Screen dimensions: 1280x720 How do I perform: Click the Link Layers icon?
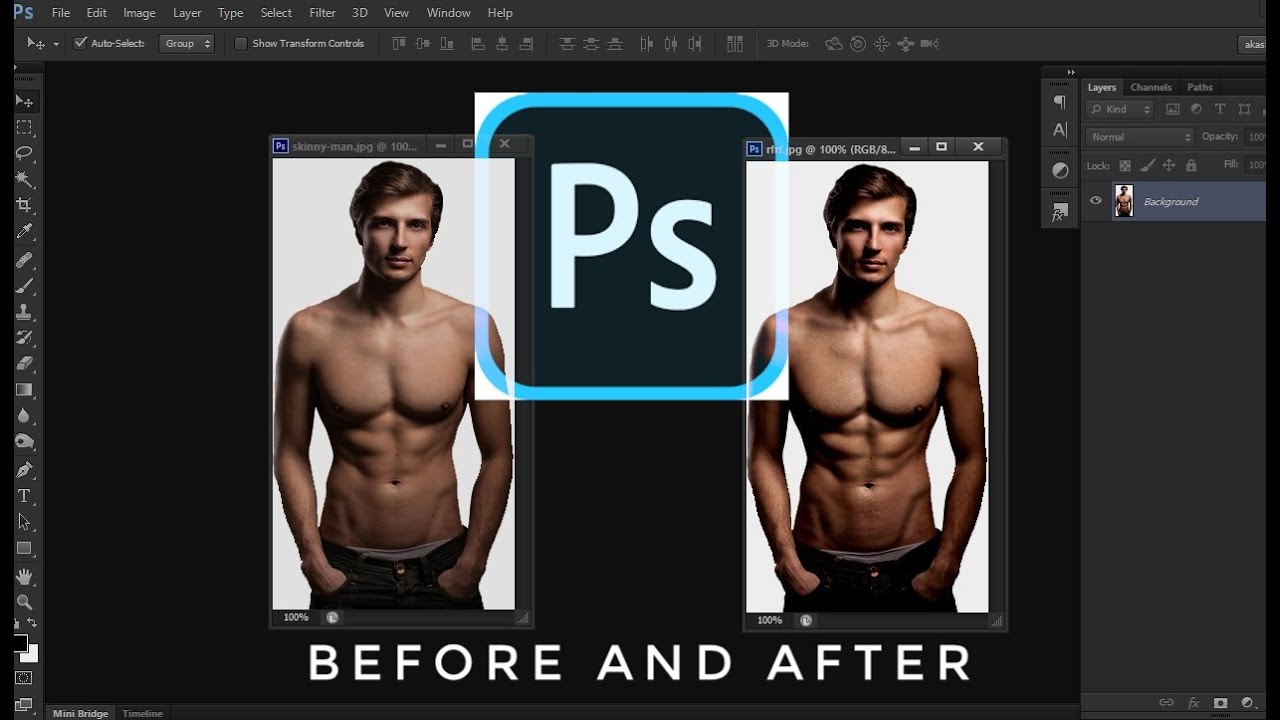pyautogui.click(x=1166, y=703)
